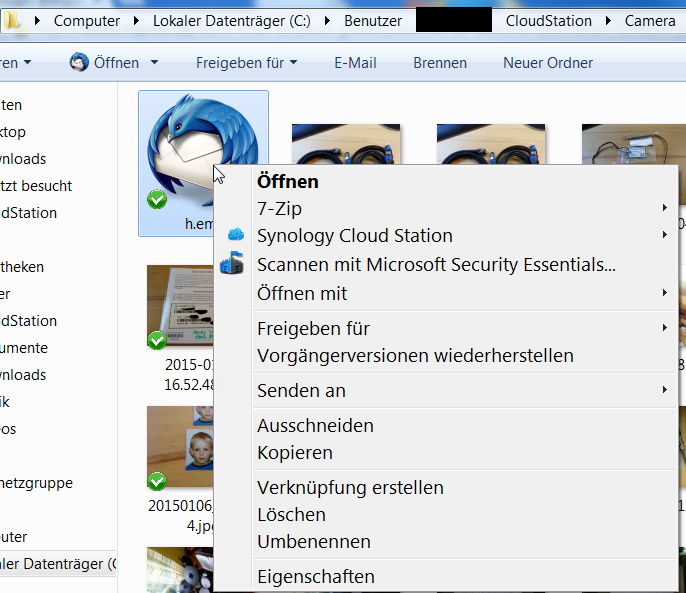686x593 pixels.
Task: Navigate to Benutzer in the address bar
Action: pos(373,21)
